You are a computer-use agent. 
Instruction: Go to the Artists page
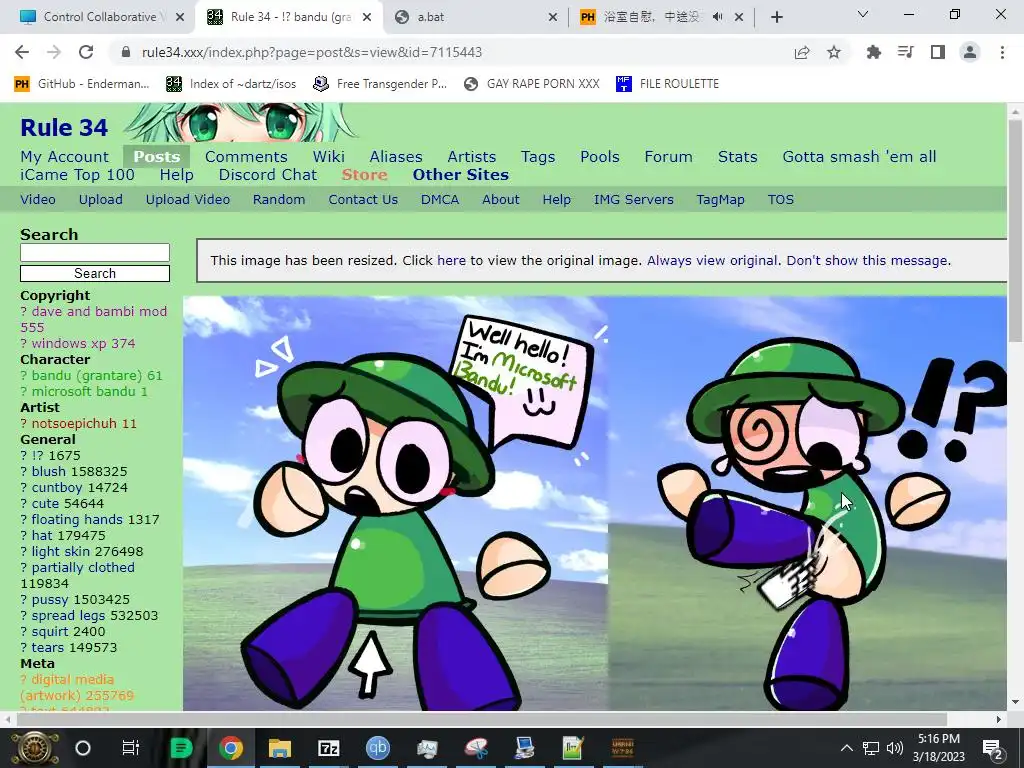472,157
